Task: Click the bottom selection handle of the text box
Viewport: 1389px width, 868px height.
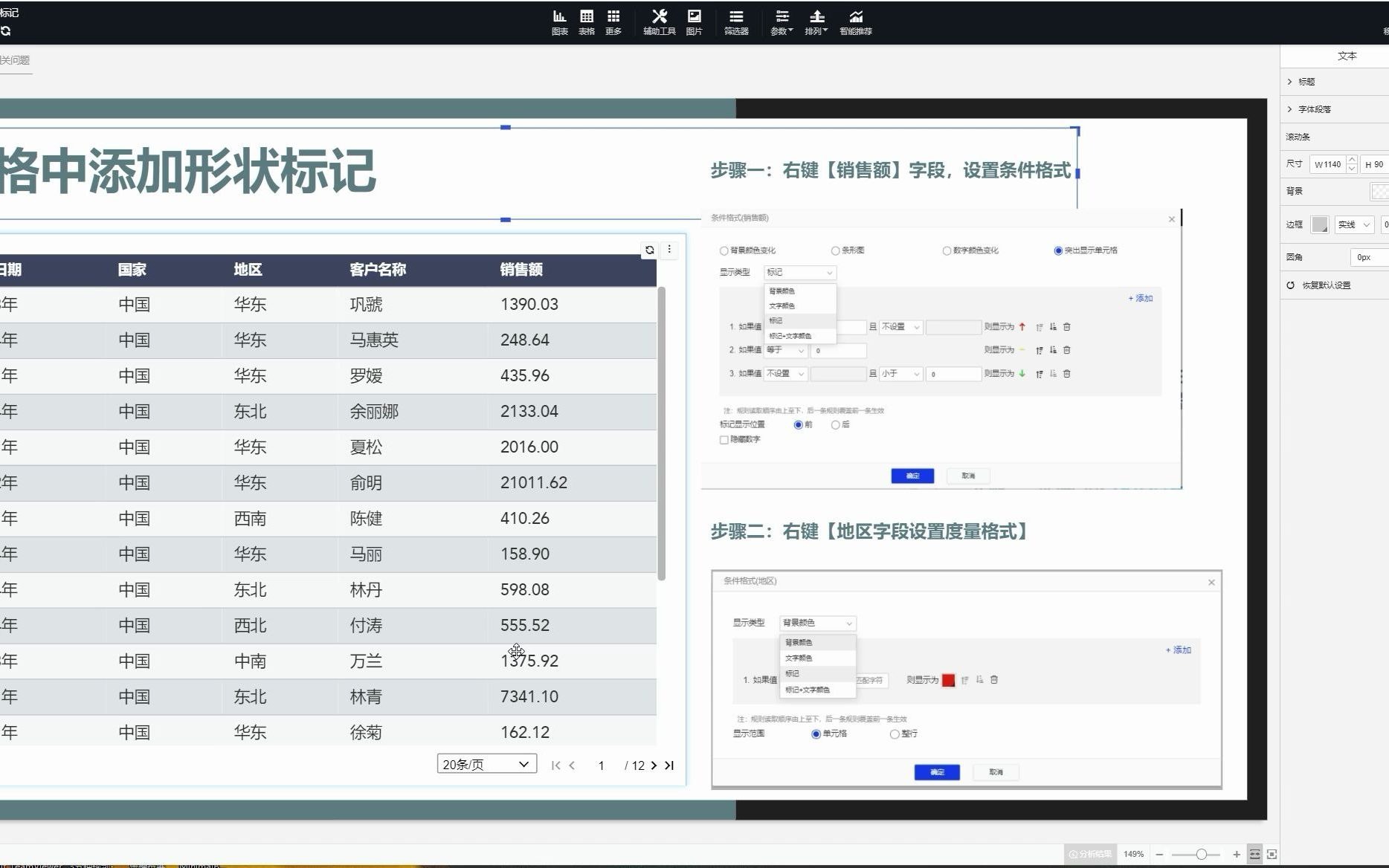Action: (506, 219)
